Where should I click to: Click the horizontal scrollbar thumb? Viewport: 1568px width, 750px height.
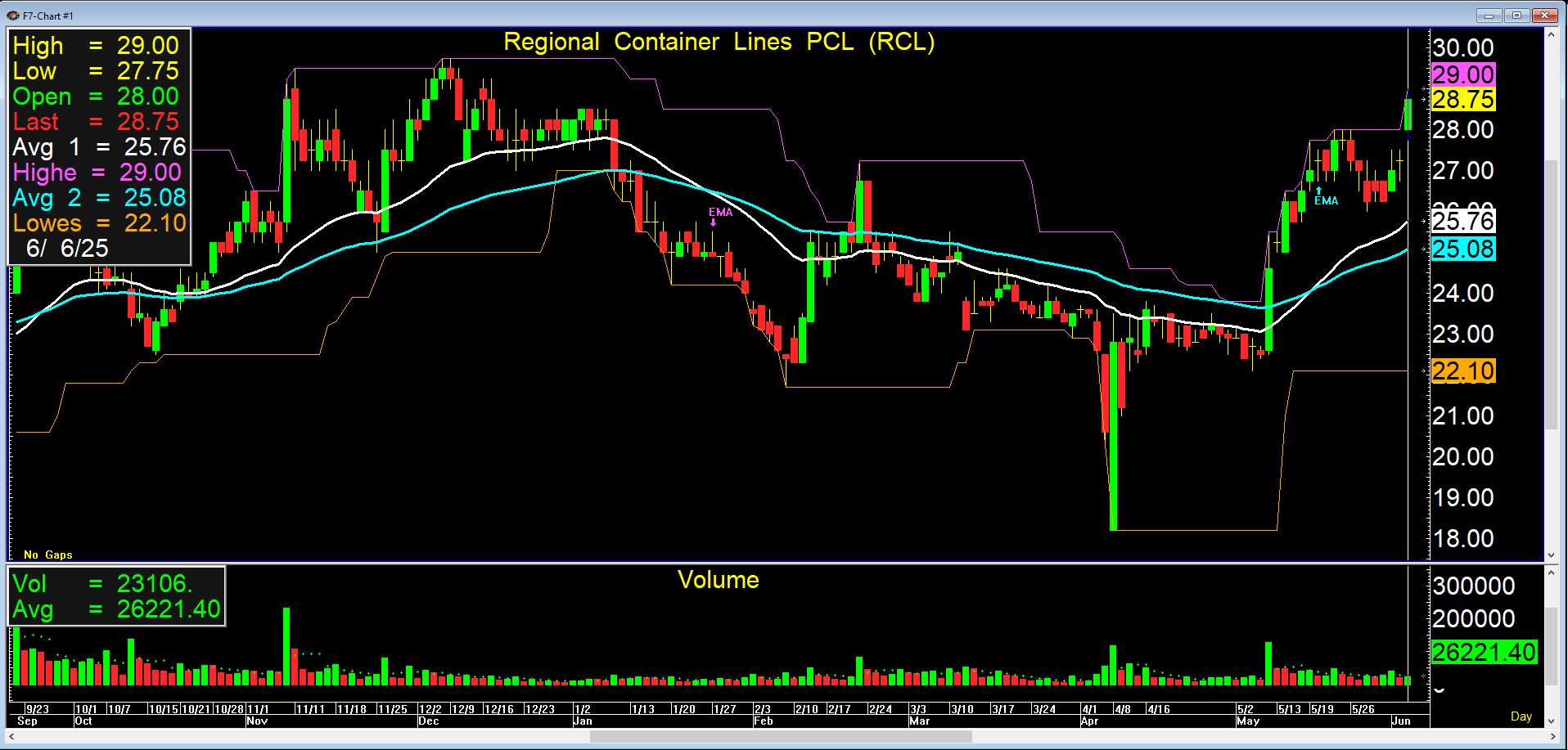[x=781, y=737]
